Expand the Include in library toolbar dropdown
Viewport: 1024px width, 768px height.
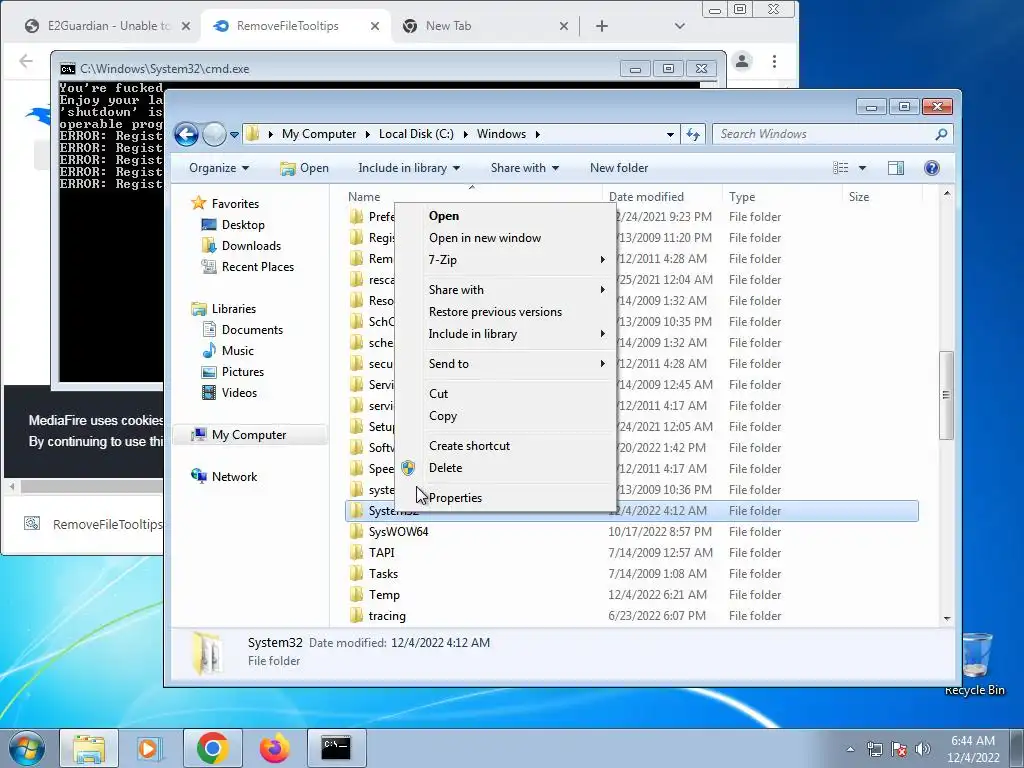pos(409,168)
